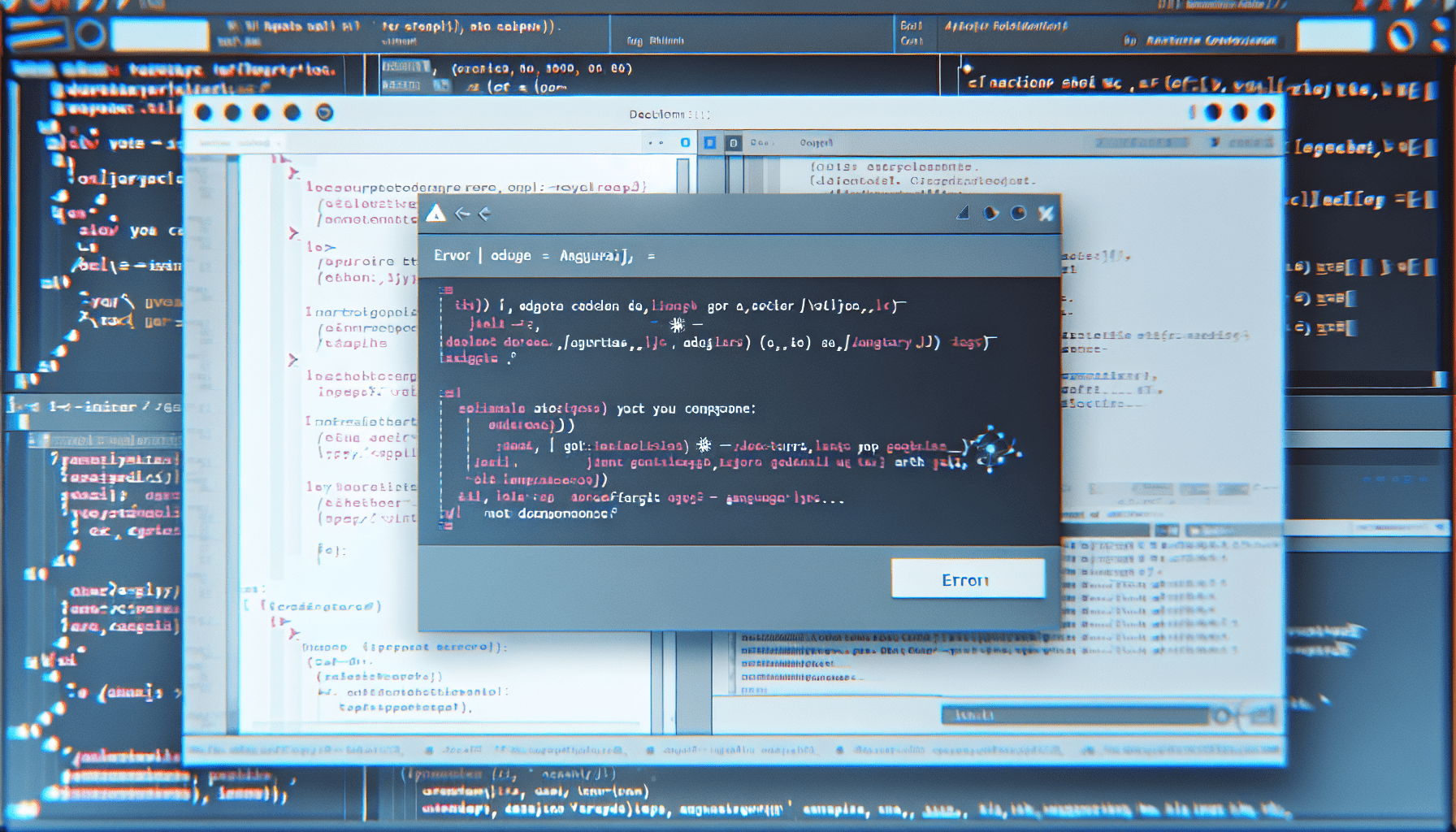This screenshot has height=832, width=1456.
Task: Click the circular search icon beside the bottom search field
Action: [x=1221, y=715]
